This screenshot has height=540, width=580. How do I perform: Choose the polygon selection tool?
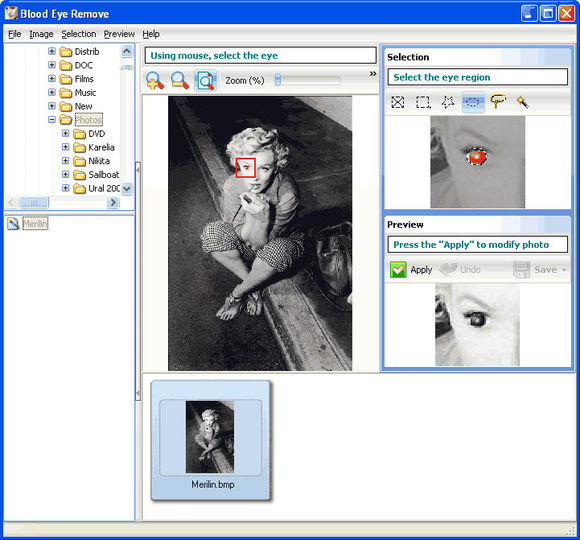pos(448,102)
